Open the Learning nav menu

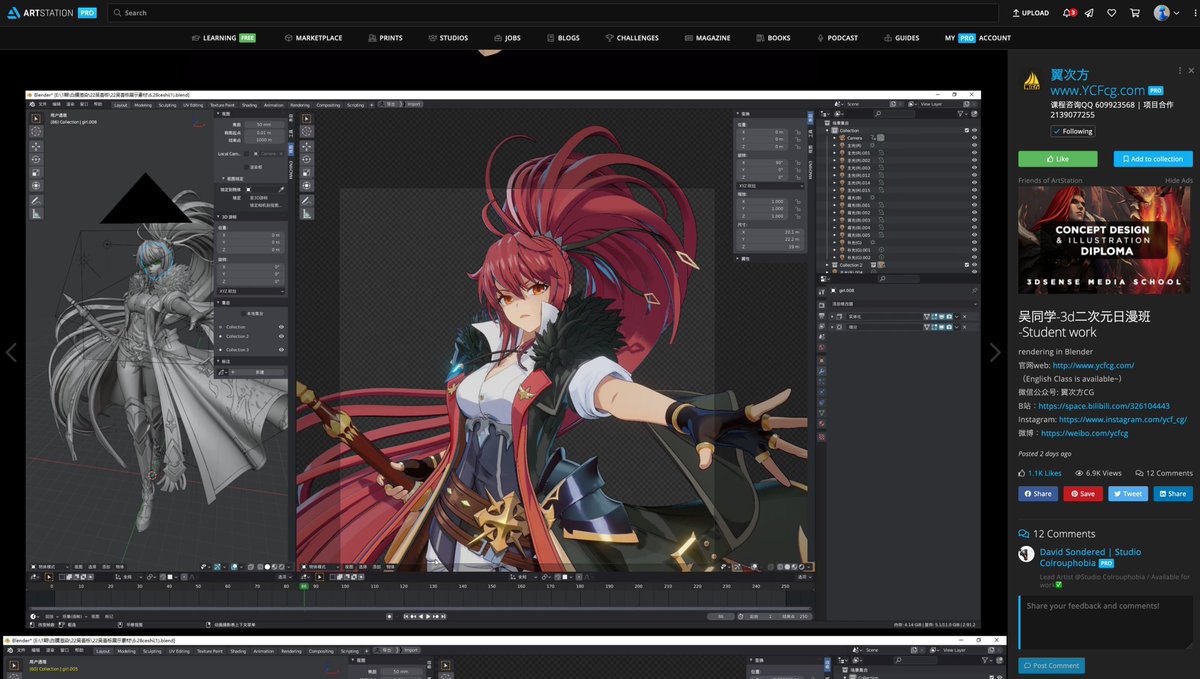click(x=222, y=38)
